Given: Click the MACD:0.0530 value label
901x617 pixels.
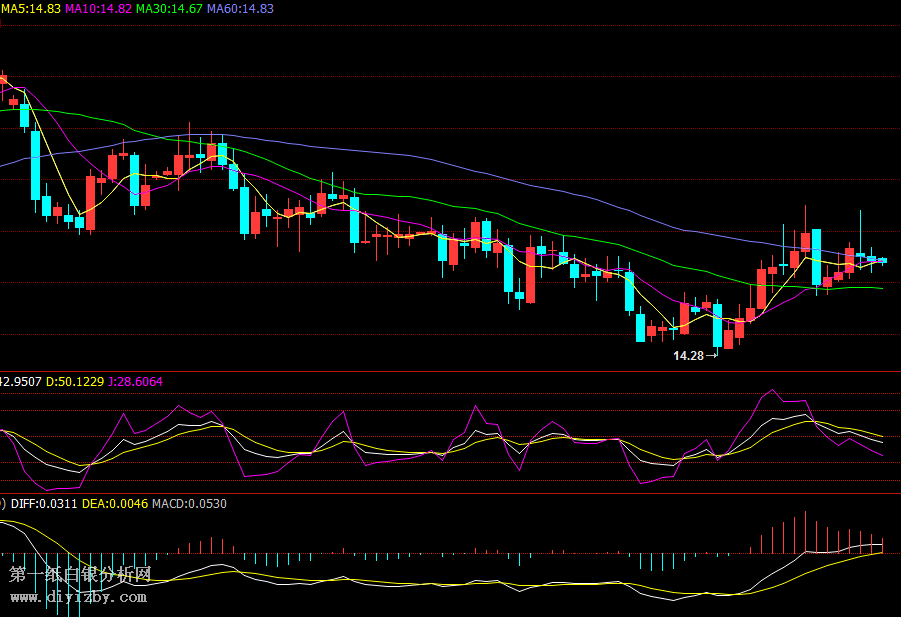Looking at the screenshot, I should tap(189, 503).
